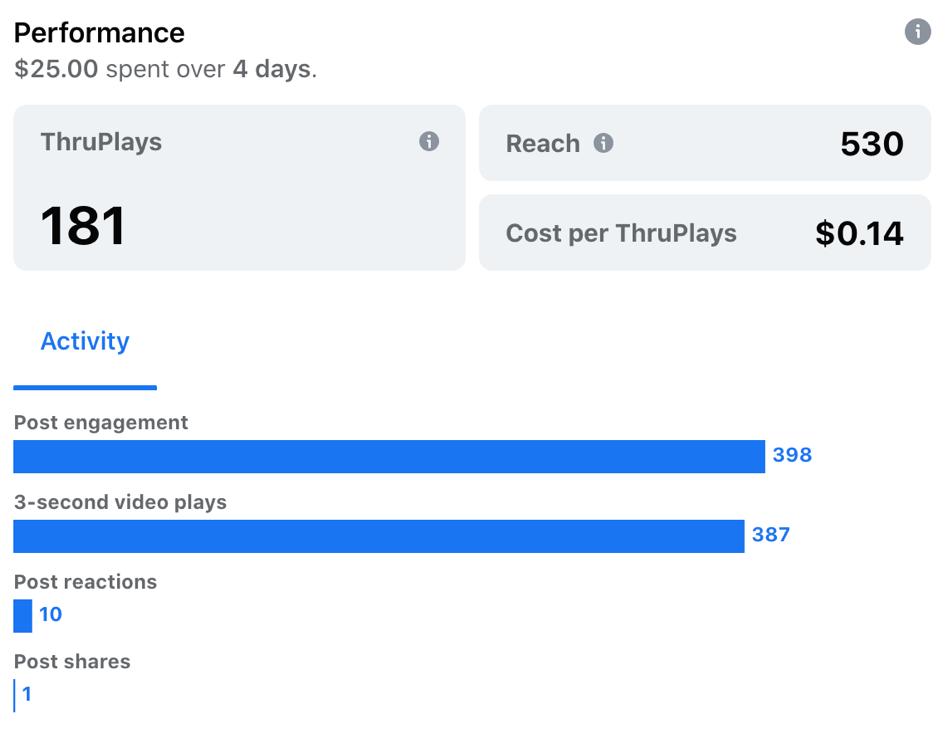Click the Post engagement bar

[x=389, y=457]
